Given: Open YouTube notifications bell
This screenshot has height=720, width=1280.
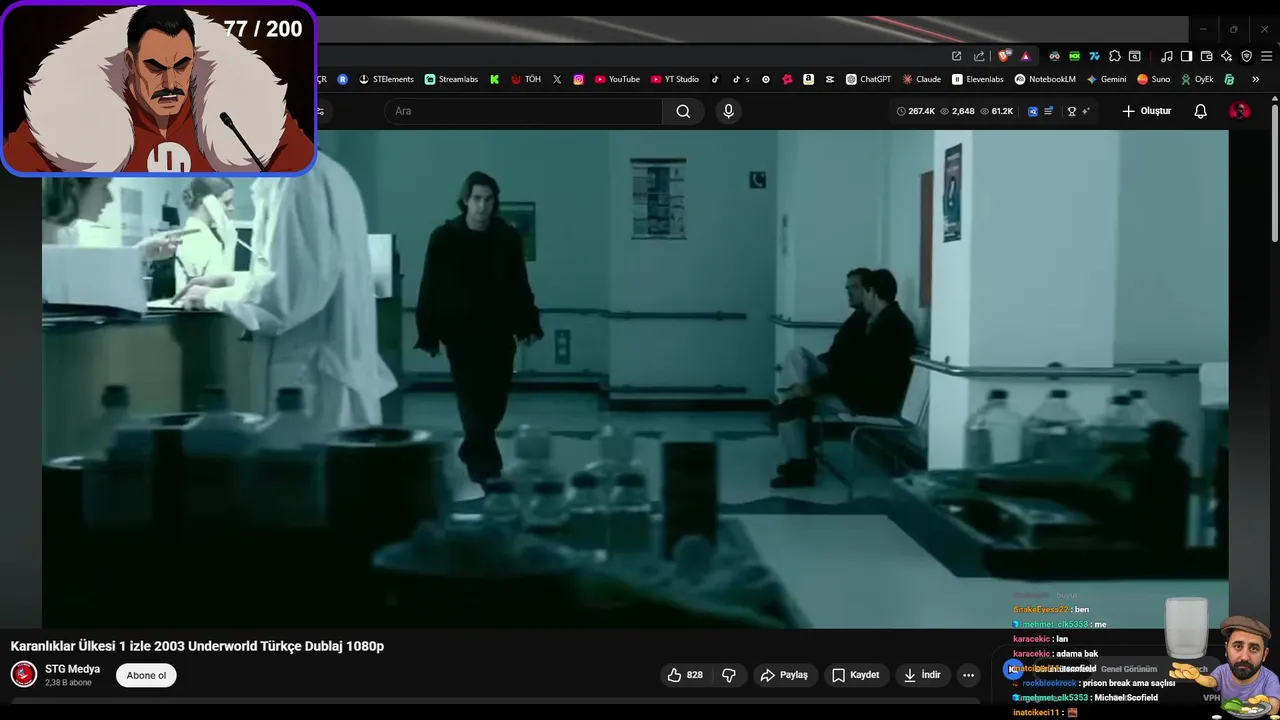Looking at the screenshot, I should coord(1201,111).
